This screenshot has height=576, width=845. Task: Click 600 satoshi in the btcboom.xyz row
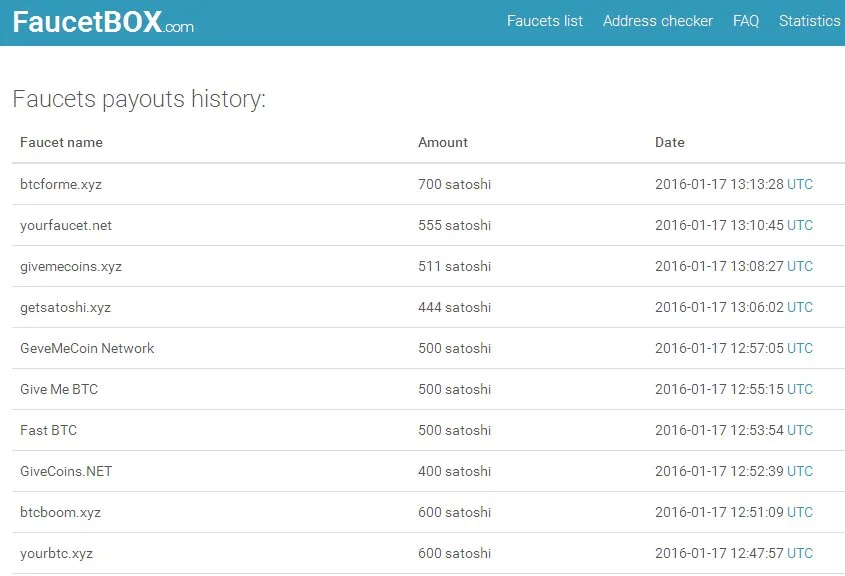pyautogui.click(x=454, y=512)
